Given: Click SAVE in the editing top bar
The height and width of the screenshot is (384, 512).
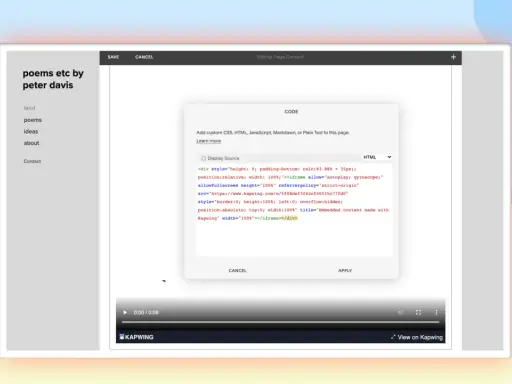Looking at the screenshot, I should (113, 57).
